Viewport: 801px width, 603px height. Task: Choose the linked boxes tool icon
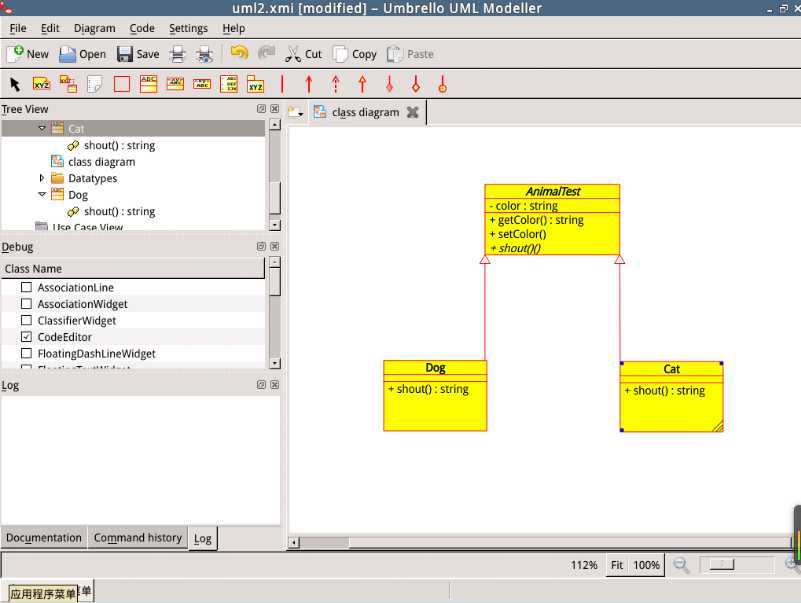click(x=68, y=84)
